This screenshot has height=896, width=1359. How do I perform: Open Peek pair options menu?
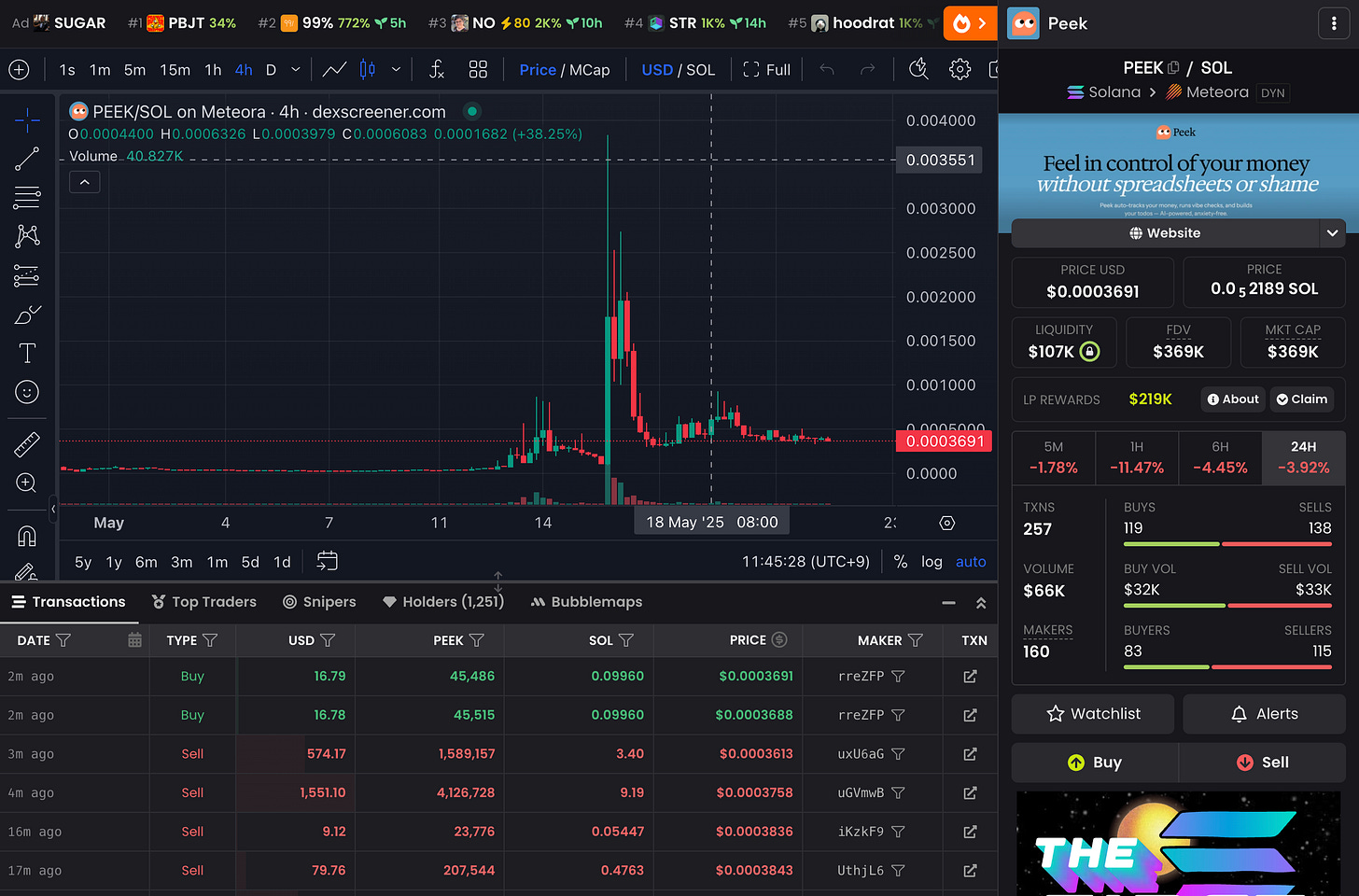1334,24
